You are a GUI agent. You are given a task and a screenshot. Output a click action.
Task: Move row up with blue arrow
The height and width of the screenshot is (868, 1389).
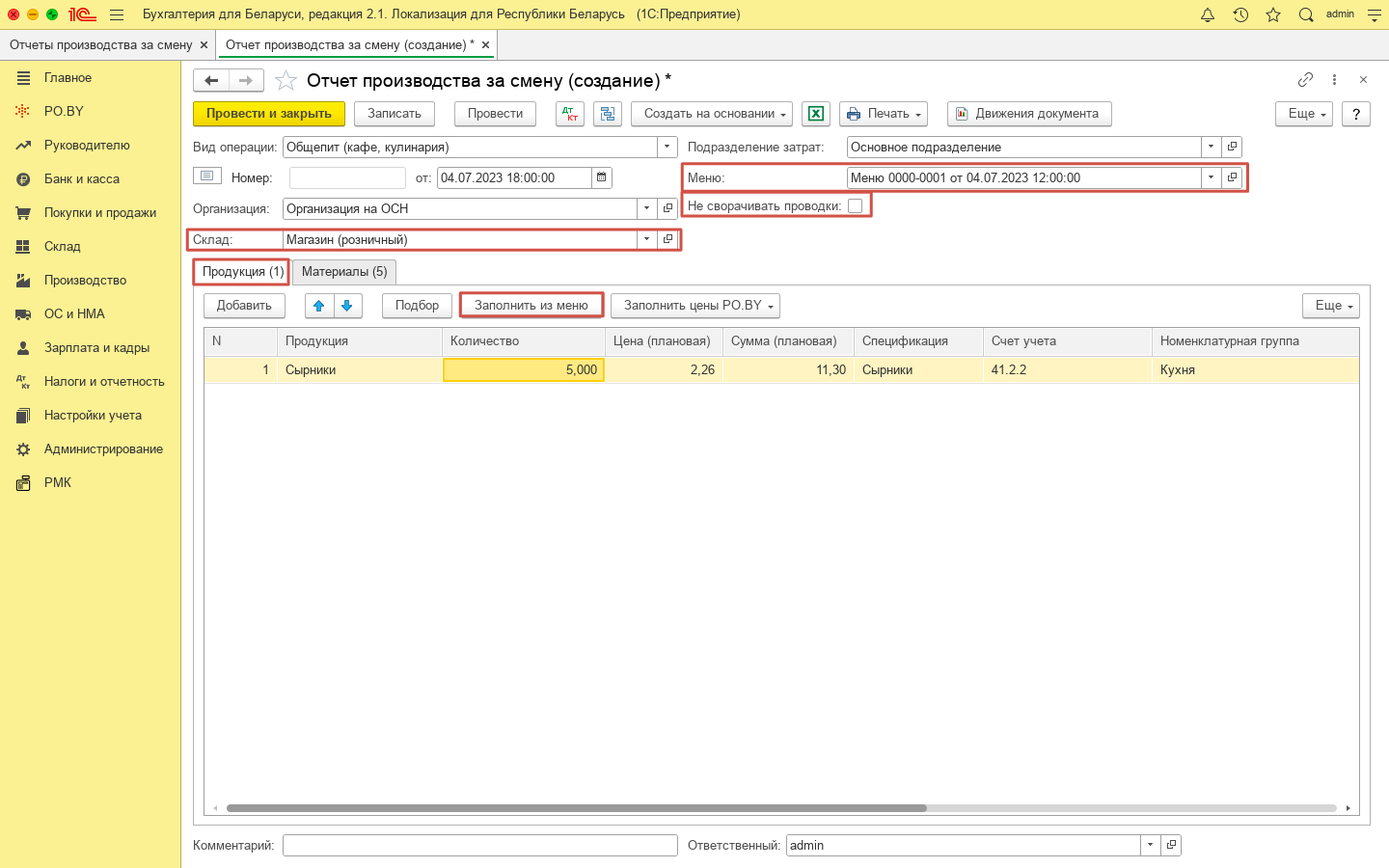319,306
